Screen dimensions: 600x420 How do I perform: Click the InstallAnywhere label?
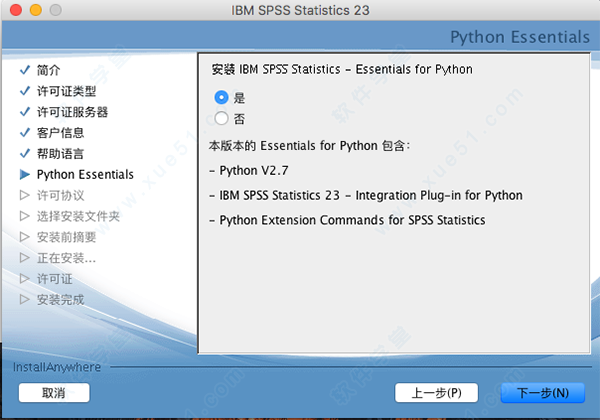click(57, 367)
